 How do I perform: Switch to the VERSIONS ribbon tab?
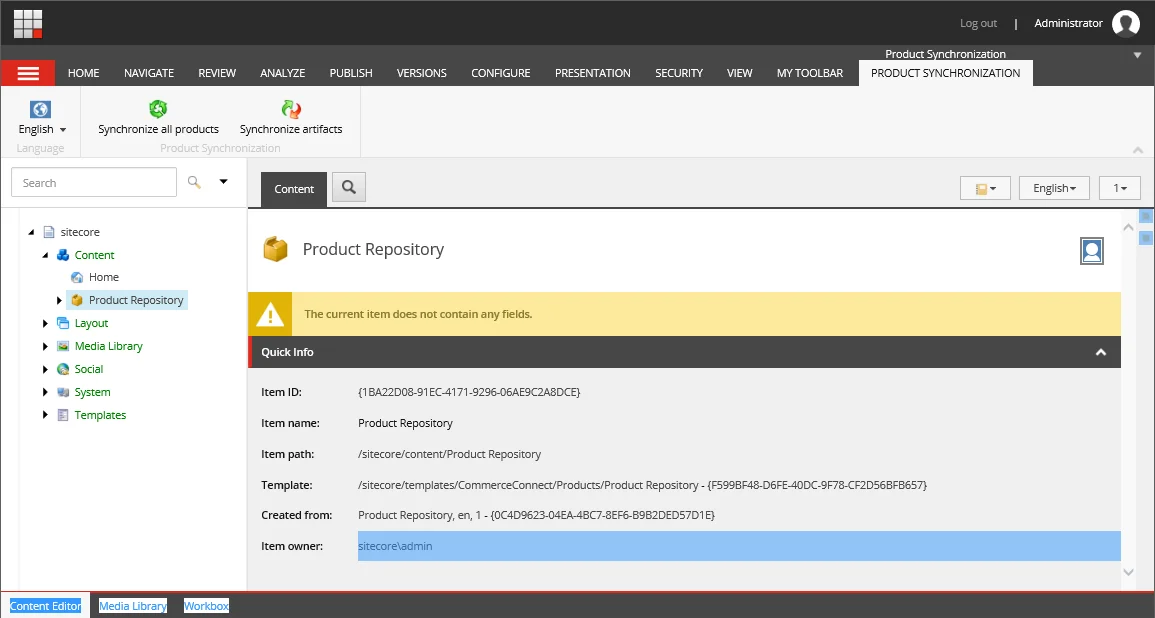pyautogui.click(x=421, y=73)
